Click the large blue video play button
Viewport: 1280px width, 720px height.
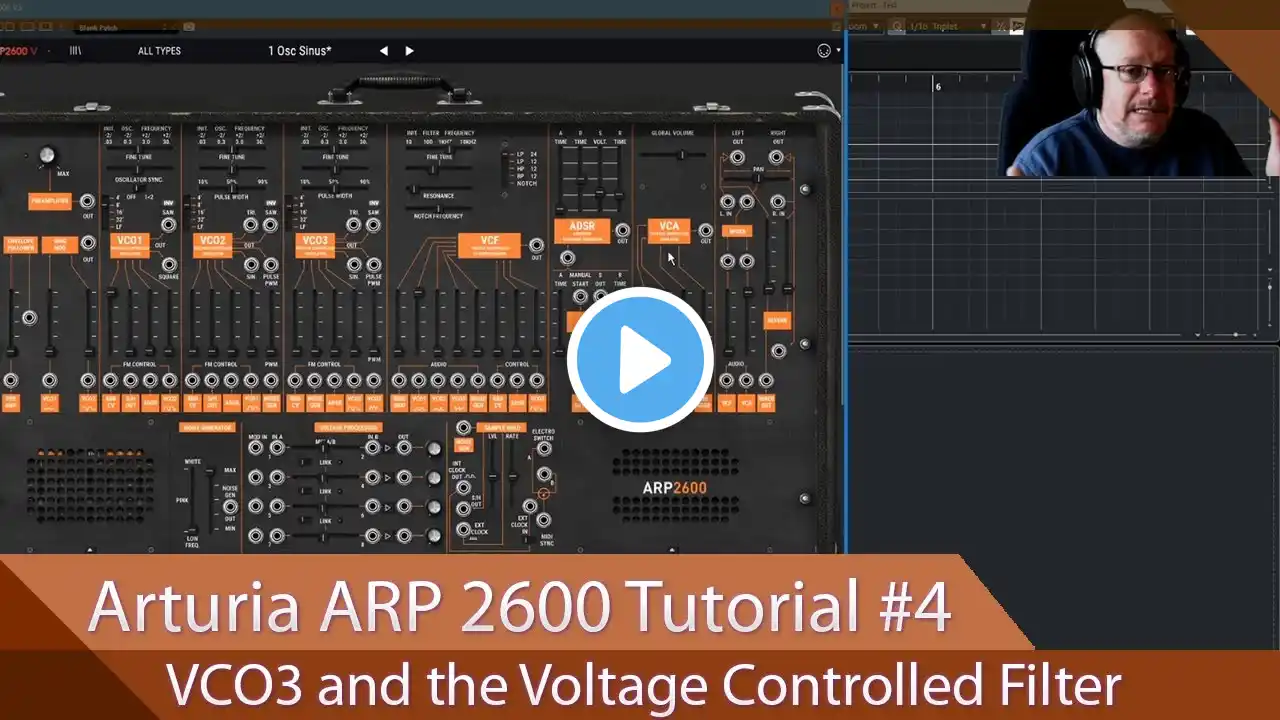pyautogui.click(x=640, y=360)
